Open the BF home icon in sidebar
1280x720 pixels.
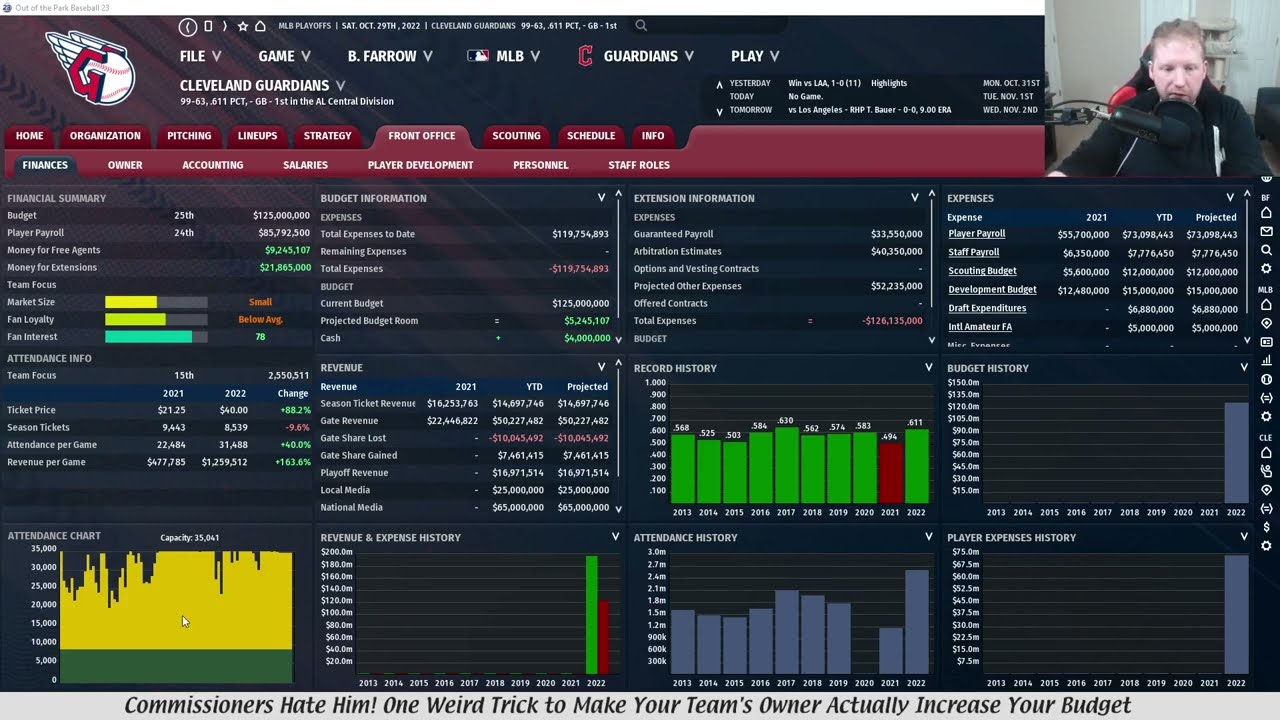coord(1266,213)
